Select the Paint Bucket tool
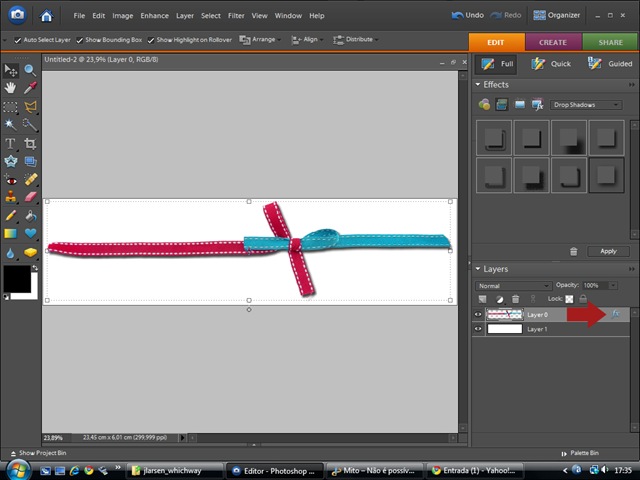Image resolution: width=640 pixels, height=480 pixels. click(x=30, y=216)
